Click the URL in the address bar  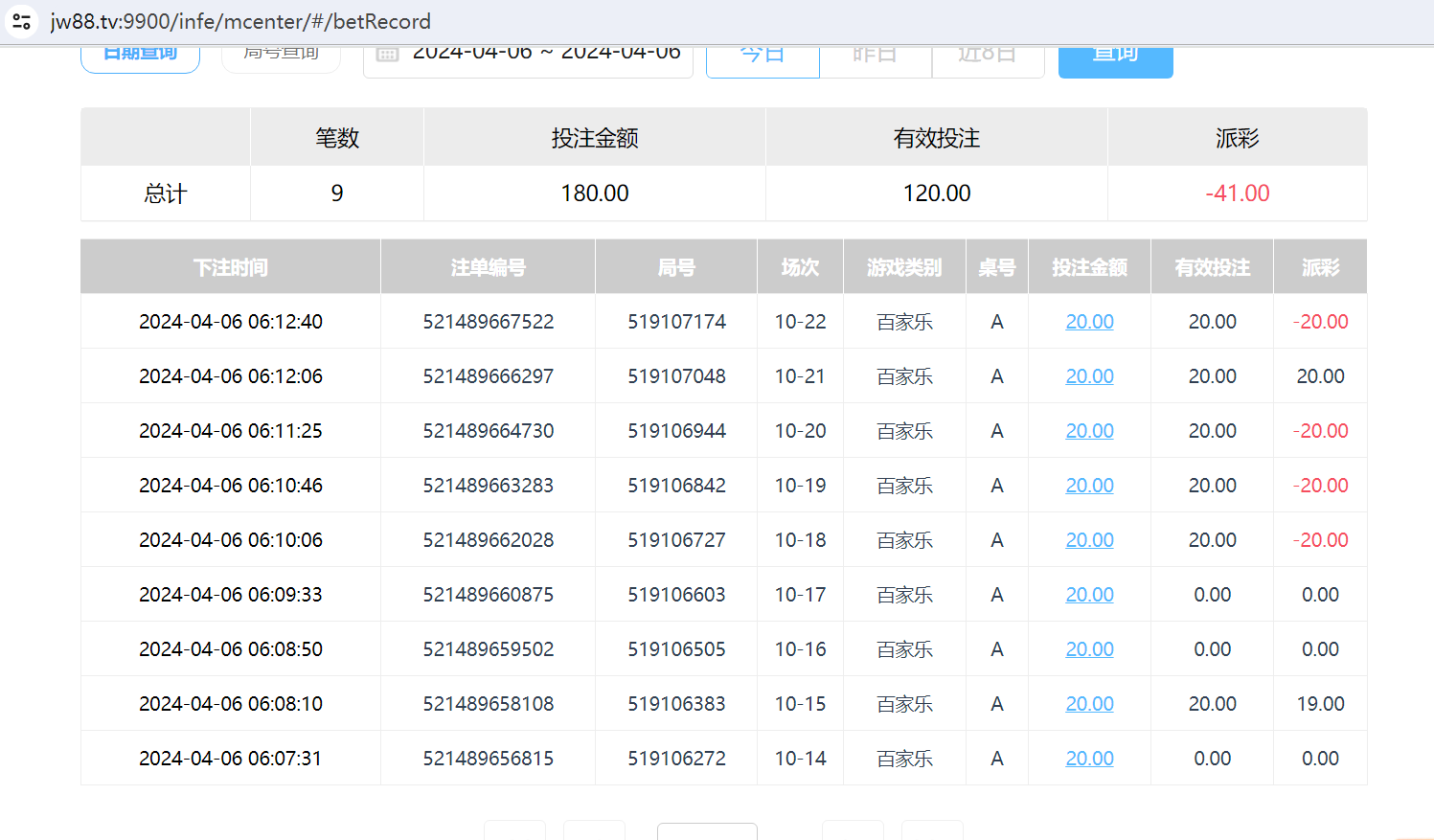240,21
